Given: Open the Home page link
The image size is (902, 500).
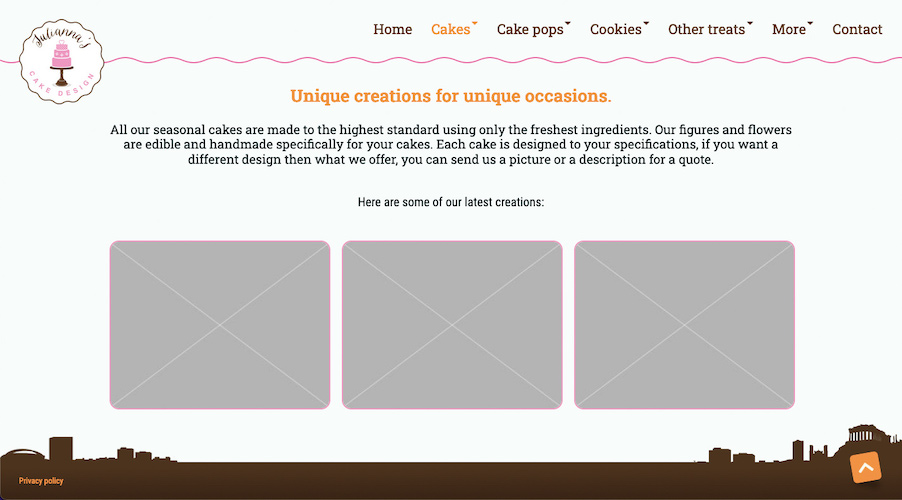Looking at the screenshot, I should pos(392,29).
